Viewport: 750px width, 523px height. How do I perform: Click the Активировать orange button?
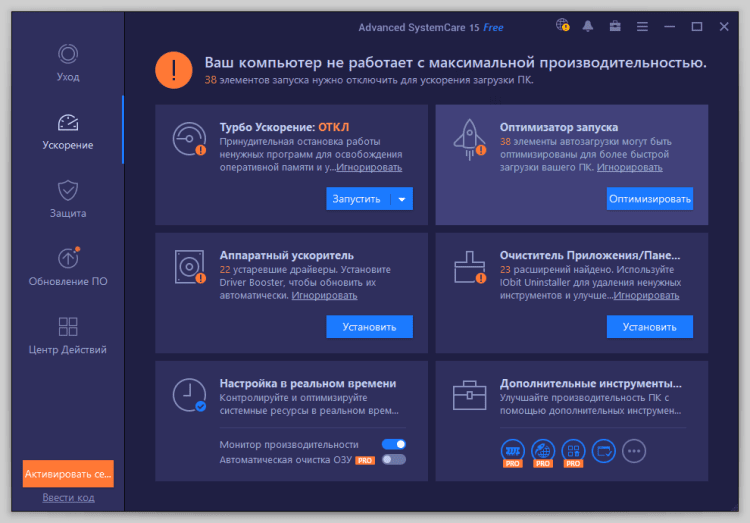68,474
